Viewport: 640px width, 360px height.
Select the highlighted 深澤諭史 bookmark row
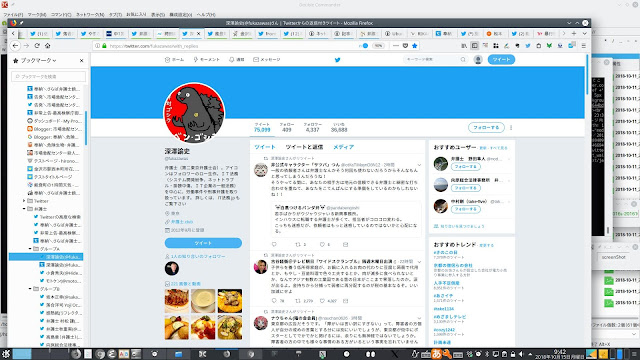46,257
